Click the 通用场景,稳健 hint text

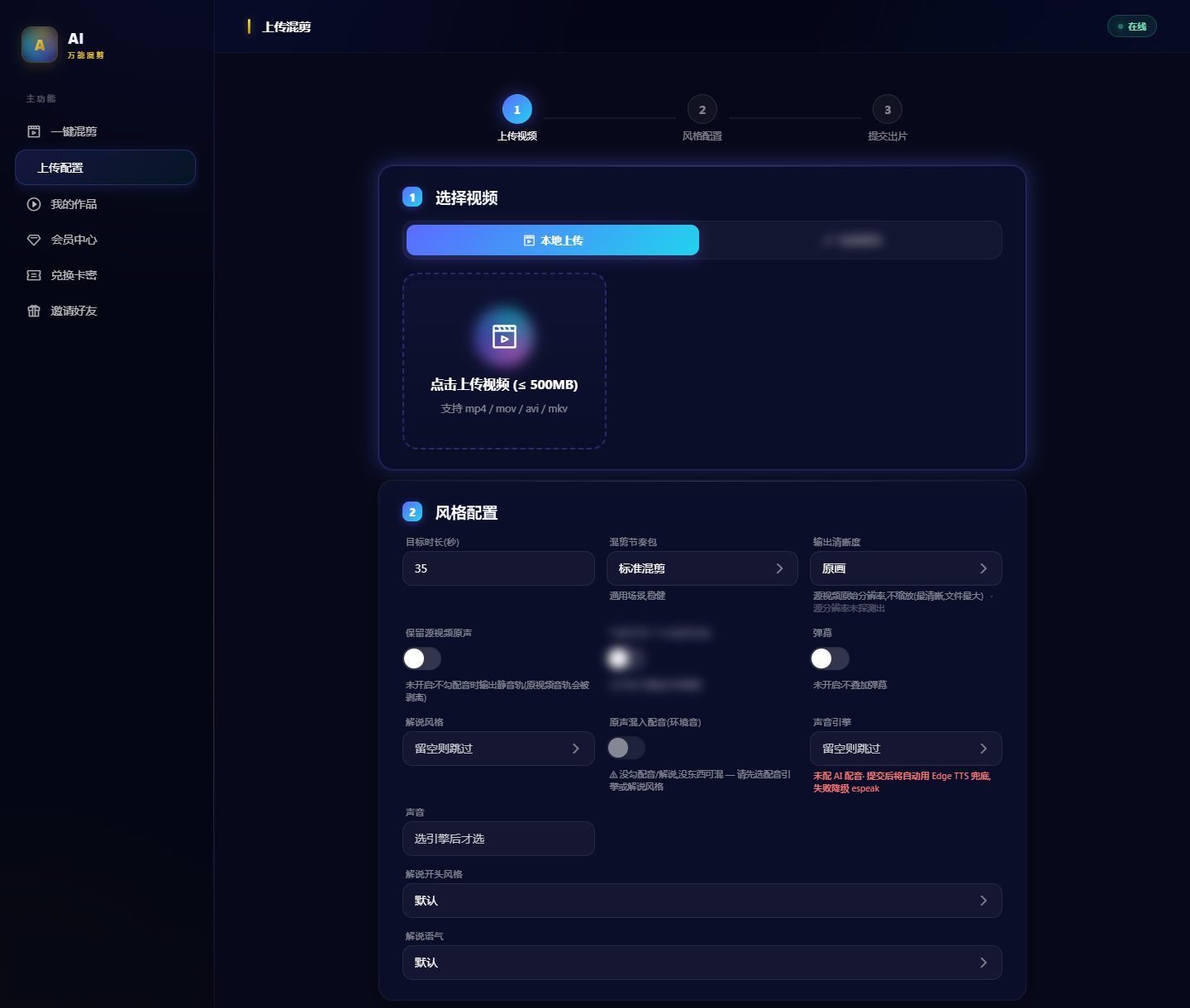[637, 596]
